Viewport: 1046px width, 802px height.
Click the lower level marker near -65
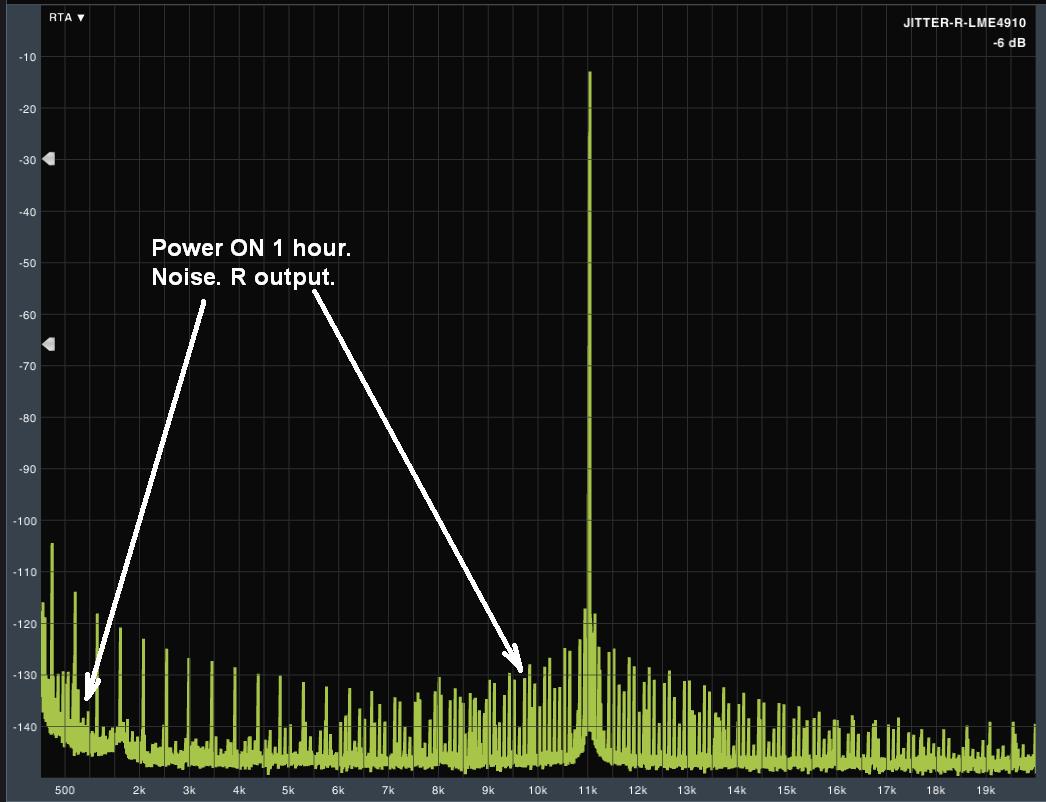pyautogui.click(x=48, y=344)
